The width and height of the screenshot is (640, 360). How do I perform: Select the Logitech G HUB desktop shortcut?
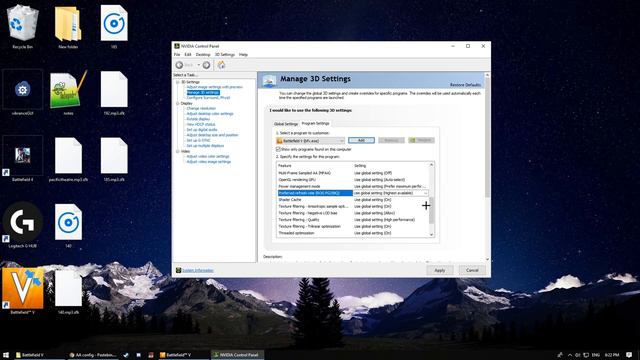click(22, 226)
